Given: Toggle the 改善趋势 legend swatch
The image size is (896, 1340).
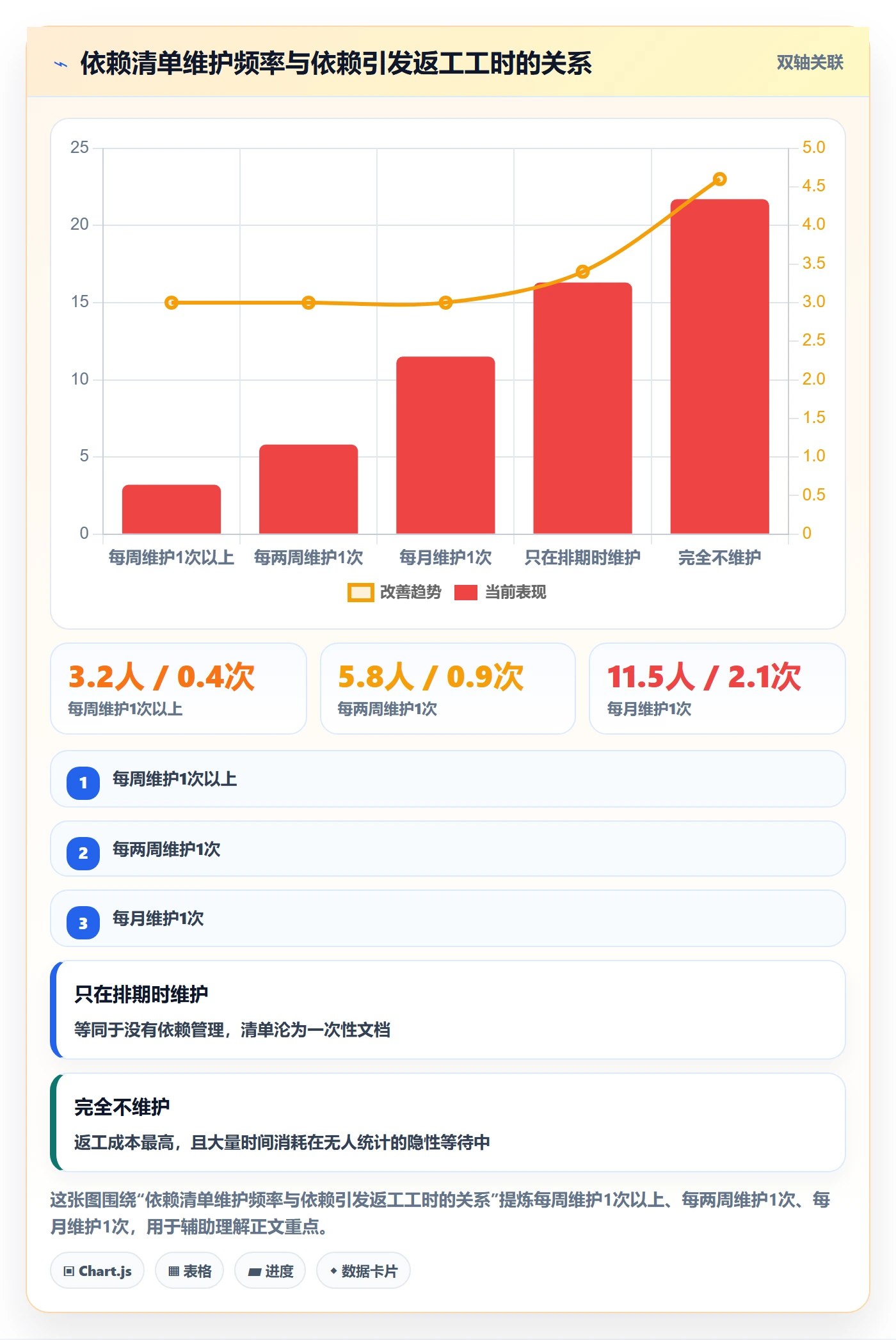Looking at the screenshot, I should pyautogui.click(x=360, y=593).
